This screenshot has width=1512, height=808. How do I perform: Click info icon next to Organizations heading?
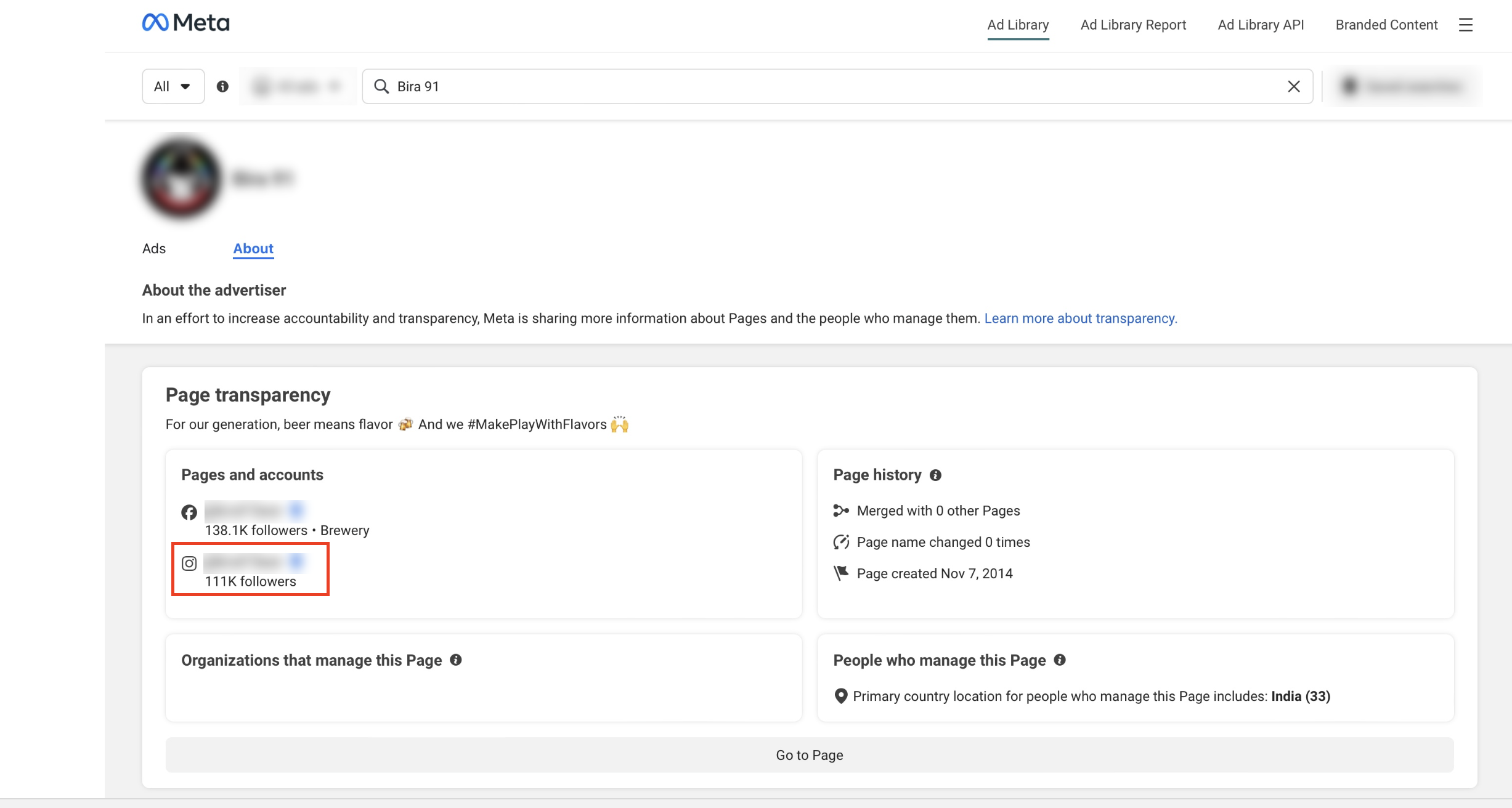click(456, 660)
